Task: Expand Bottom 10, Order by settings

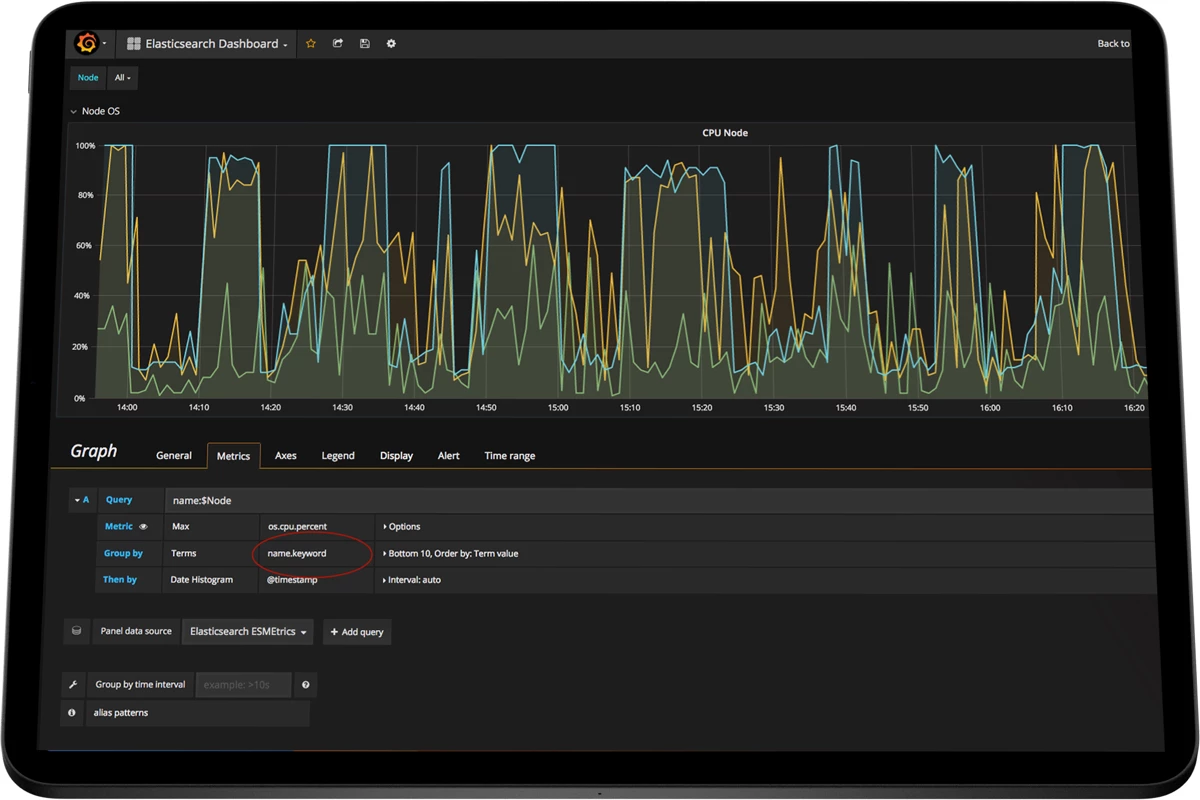Action: [x=450, y=553]
